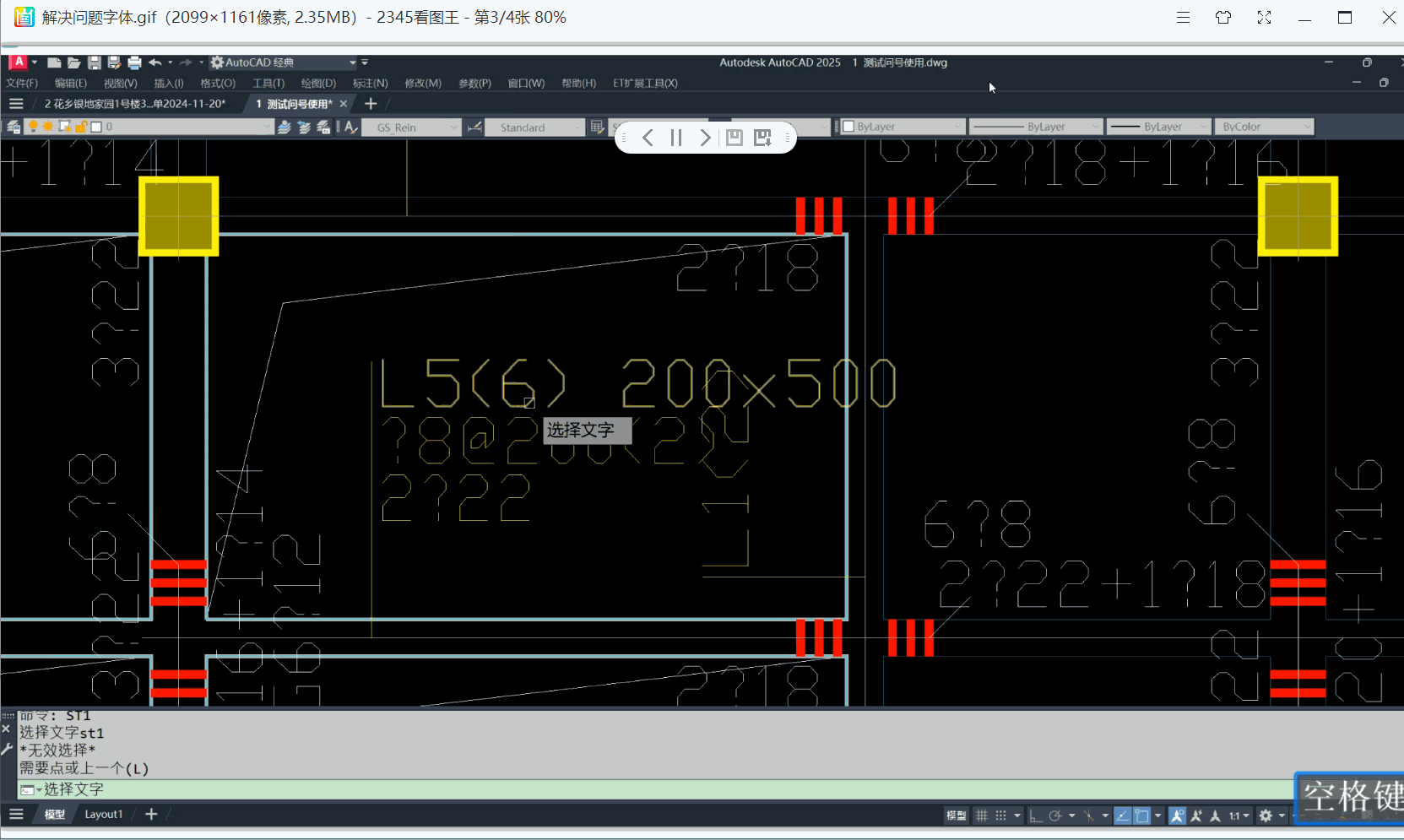This screenshot has width=1404, height=840.
Task: Open the ByLayer lineweight dropdown
Action: coord(1205,127)
